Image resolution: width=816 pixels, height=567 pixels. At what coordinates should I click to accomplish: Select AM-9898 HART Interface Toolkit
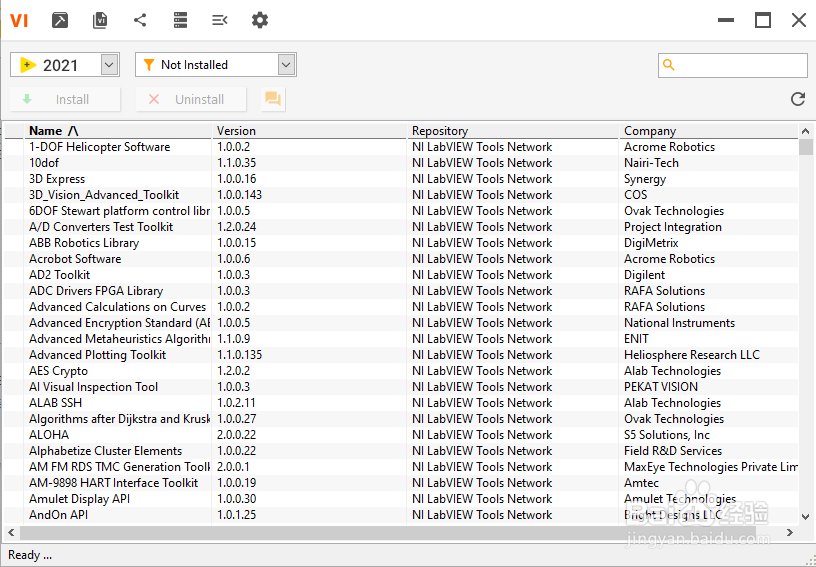[401, 483]
